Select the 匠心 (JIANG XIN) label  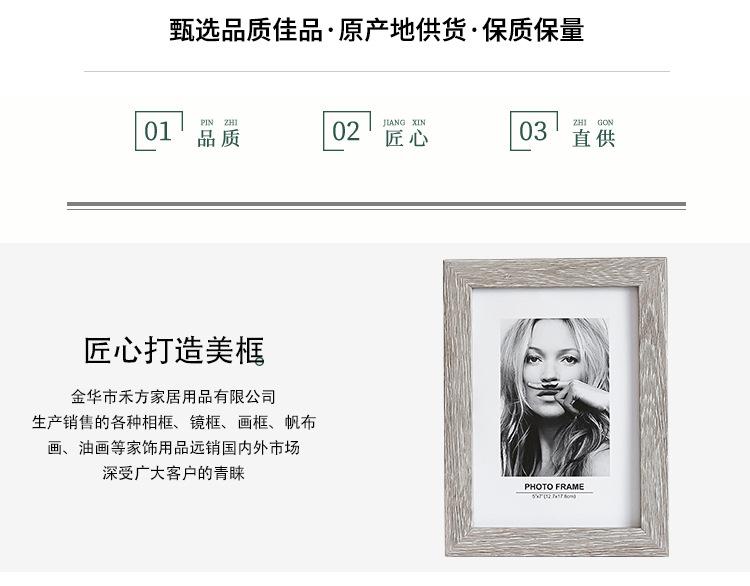click(406, 133)
